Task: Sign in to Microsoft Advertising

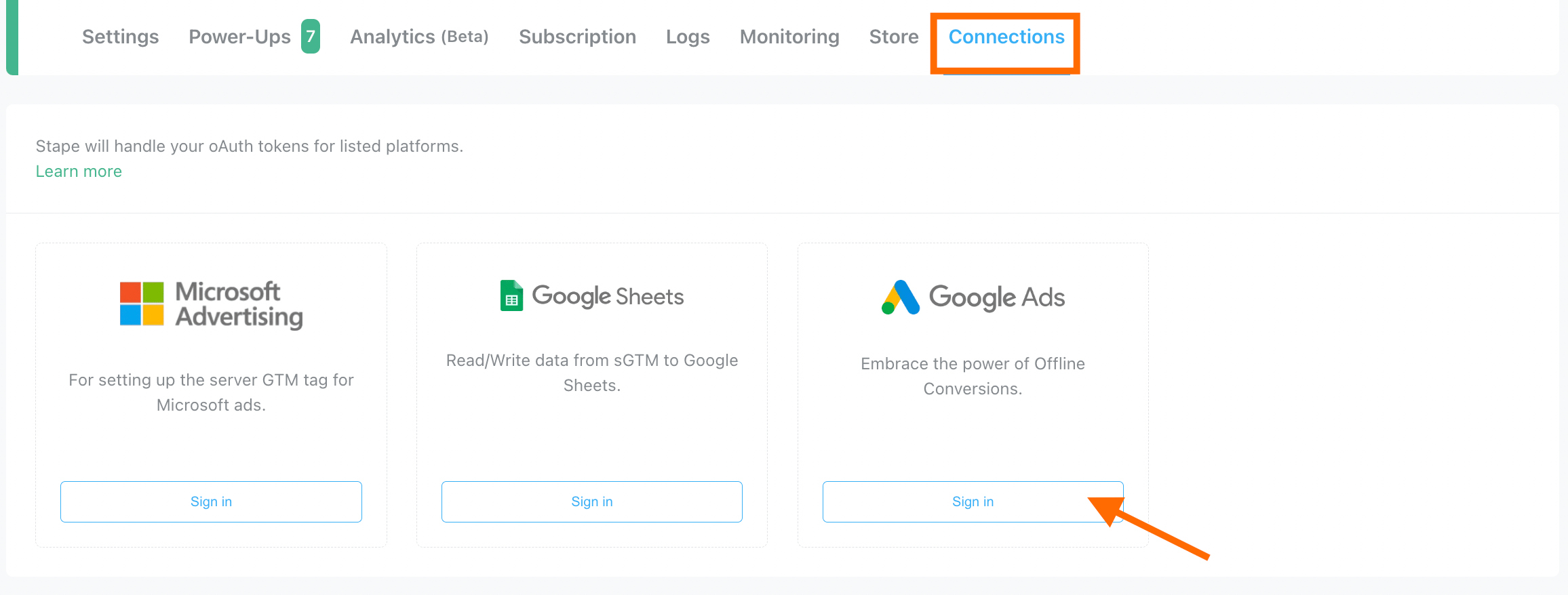Action: pyautogui.click(x=211, y=501)
